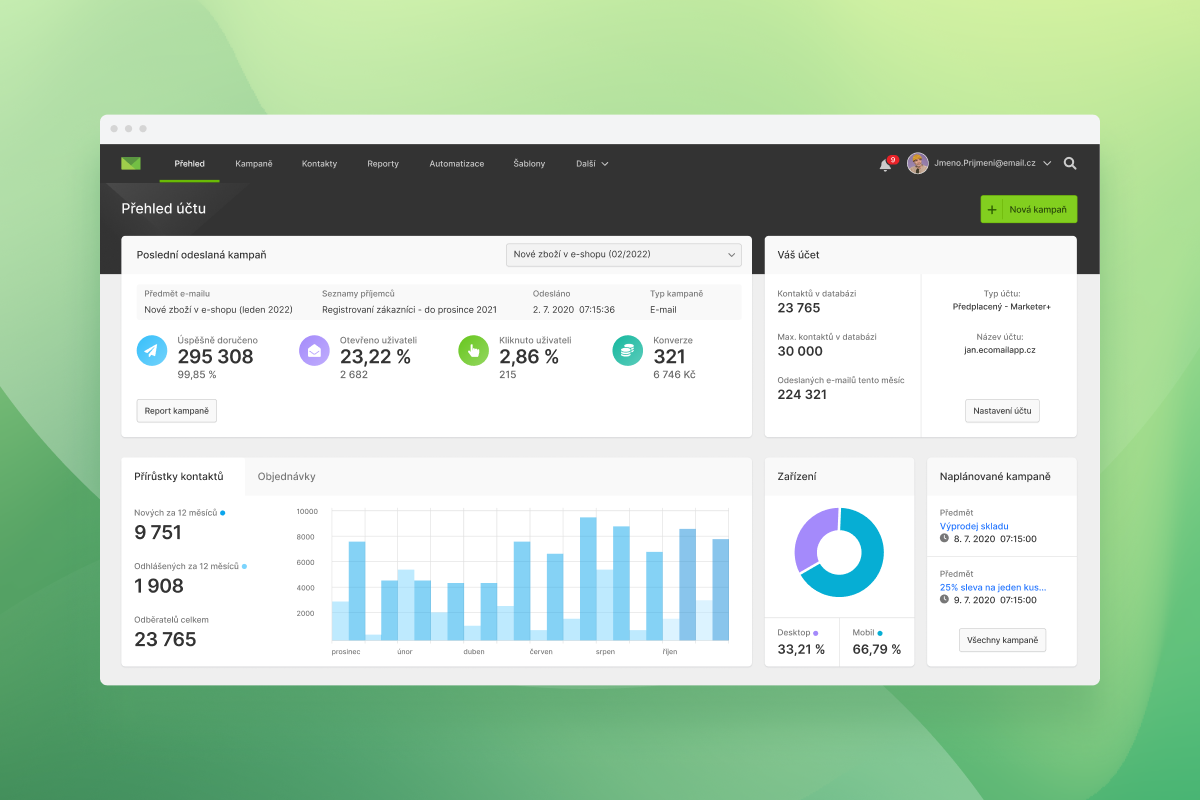Click the 30 000 max contacts value
This screenshot has height=800, width=1200.
[x=800, y=351]
